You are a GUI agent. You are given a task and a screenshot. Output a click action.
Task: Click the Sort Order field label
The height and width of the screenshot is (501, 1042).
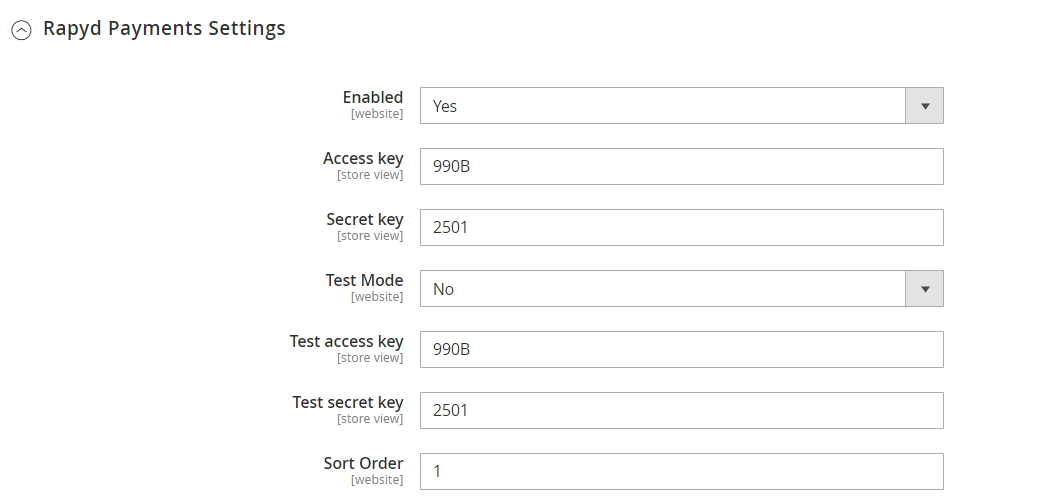[363, 464]
